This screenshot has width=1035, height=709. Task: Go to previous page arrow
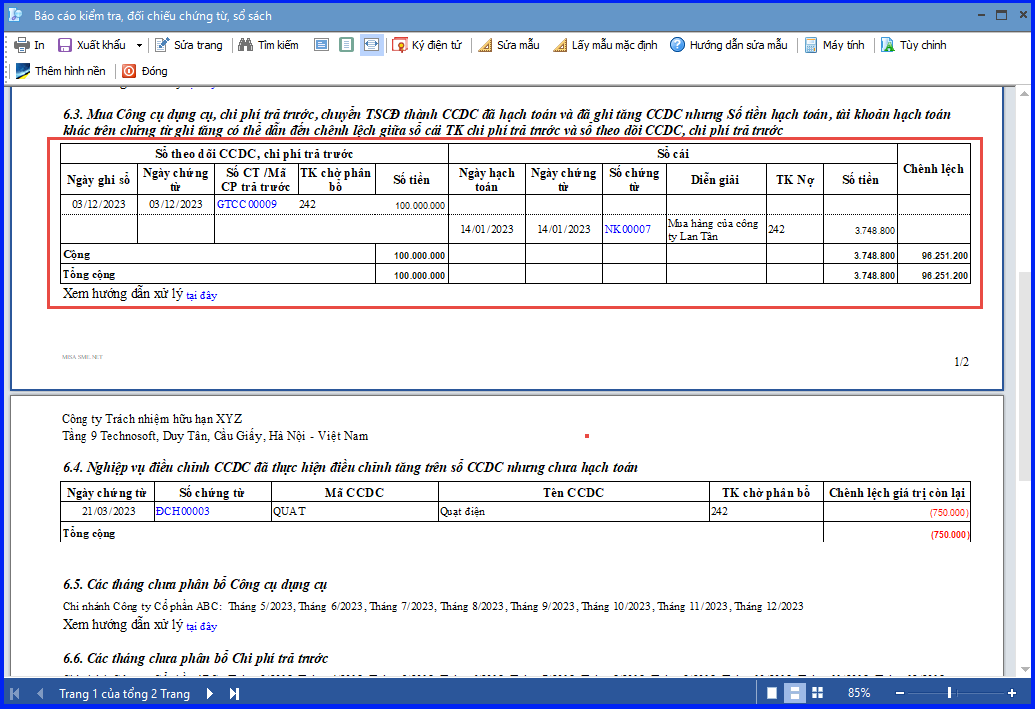pos(40,693)
